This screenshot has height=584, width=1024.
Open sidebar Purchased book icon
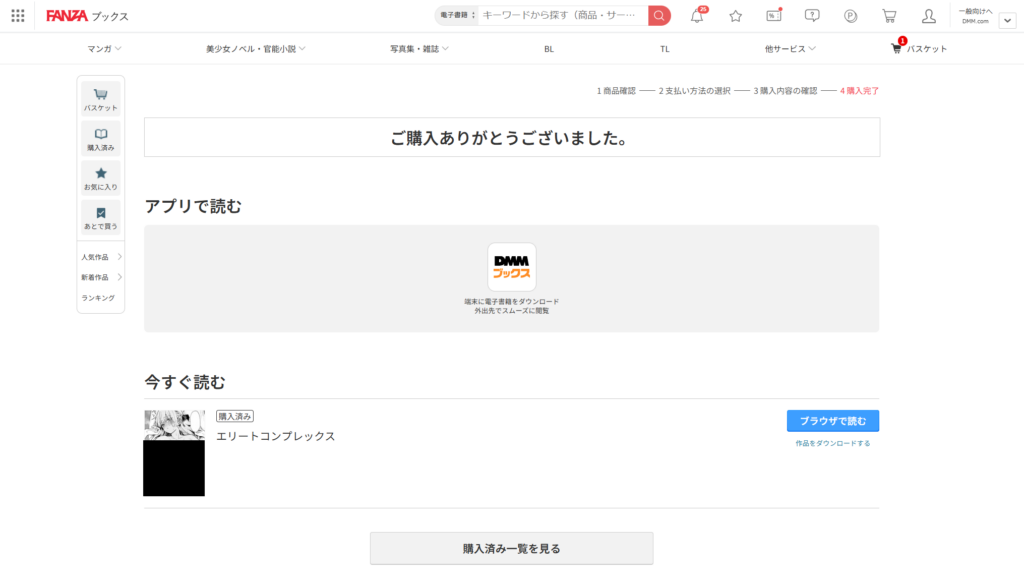click(x=101, y=139)
